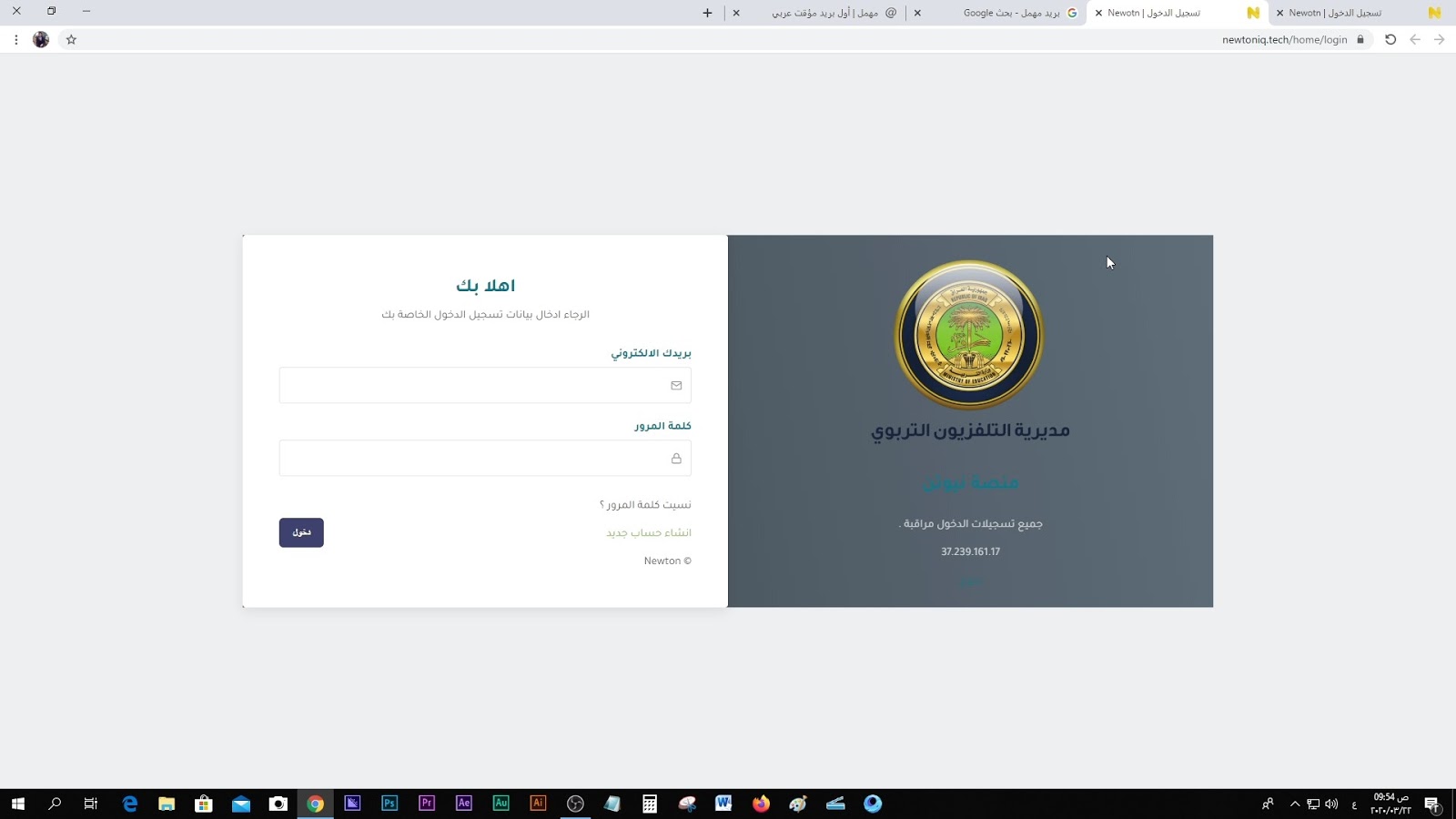
Task: Open the Chrome three-dot menu
Action: tap(16, 39)
